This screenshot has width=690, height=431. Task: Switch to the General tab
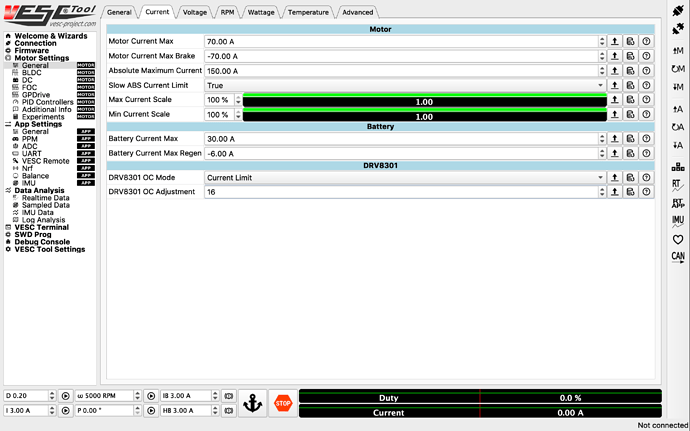pos(119,12)
